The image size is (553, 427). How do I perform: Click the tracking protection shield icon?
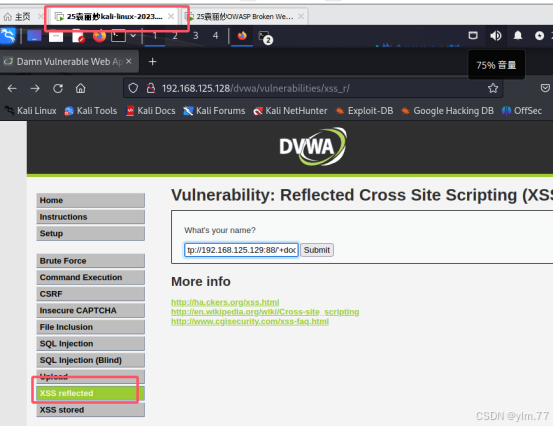point(133,88)
